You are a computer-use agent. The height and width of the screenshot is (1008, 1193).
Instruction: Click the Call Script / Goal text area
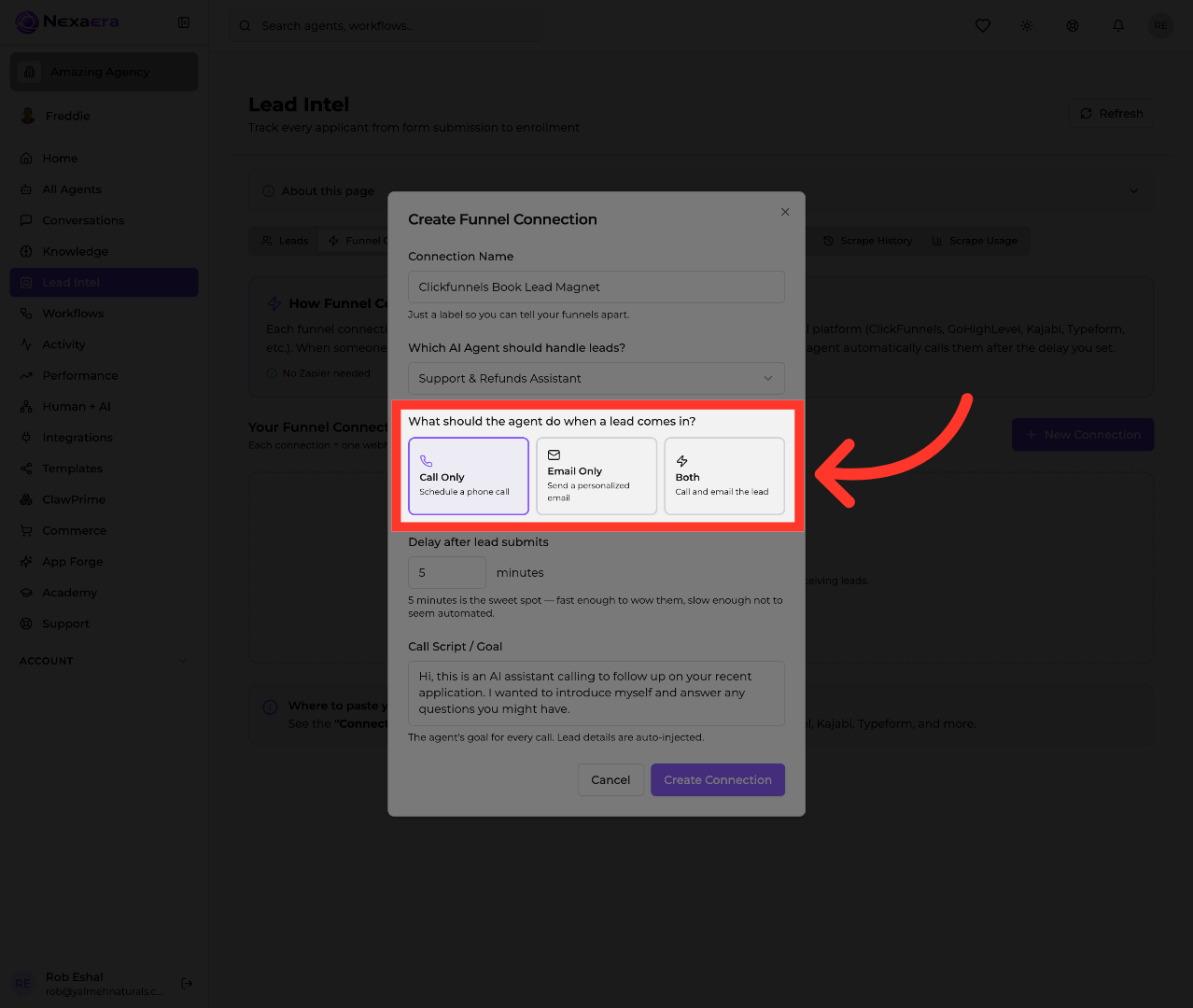596,693
